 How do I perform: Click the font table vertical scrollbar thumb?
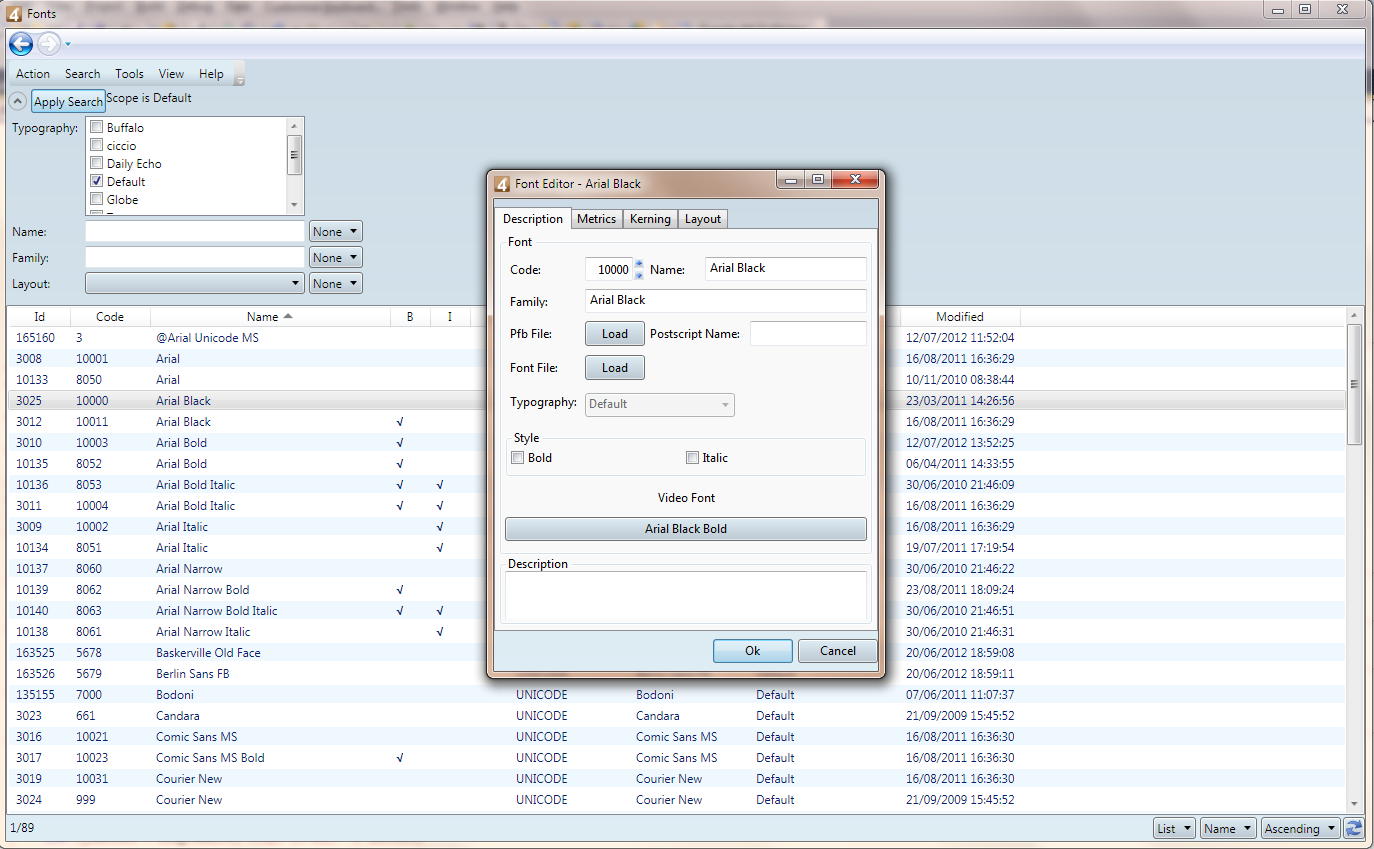[1355, 384]
